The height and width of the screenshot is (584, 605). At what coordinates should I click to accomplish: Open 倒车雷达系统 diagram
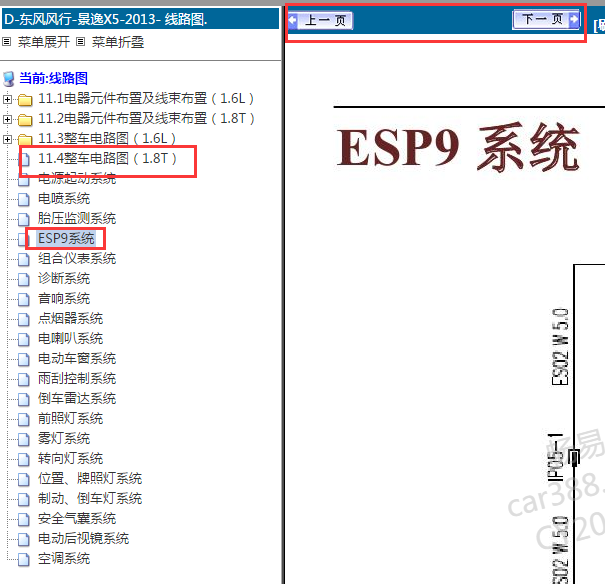pyautogui.click(x=77, y=398)
